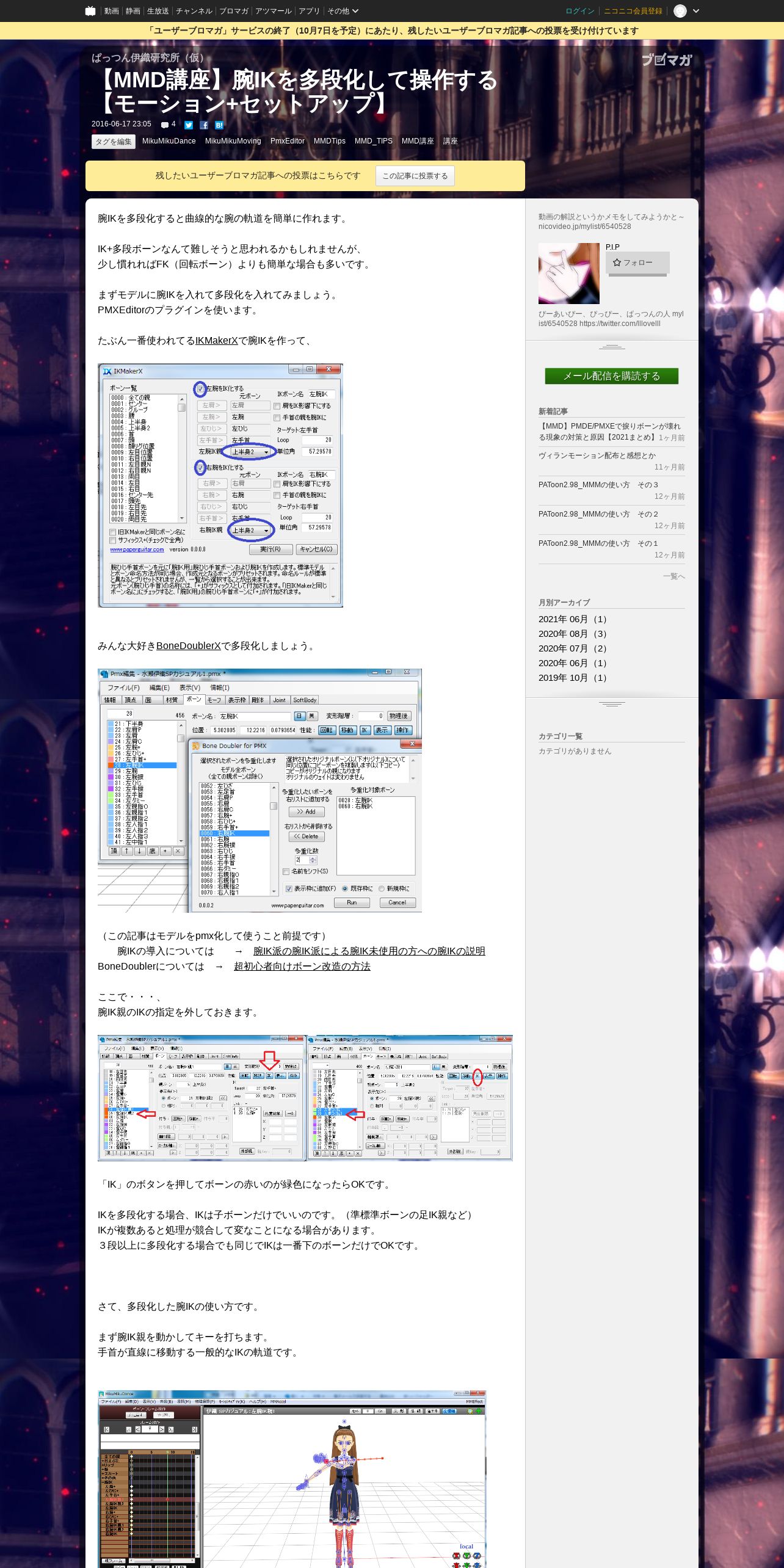Select アツマール in the top navigation
This screenshot has width=784, height=1568.
(x=274, y=11)
